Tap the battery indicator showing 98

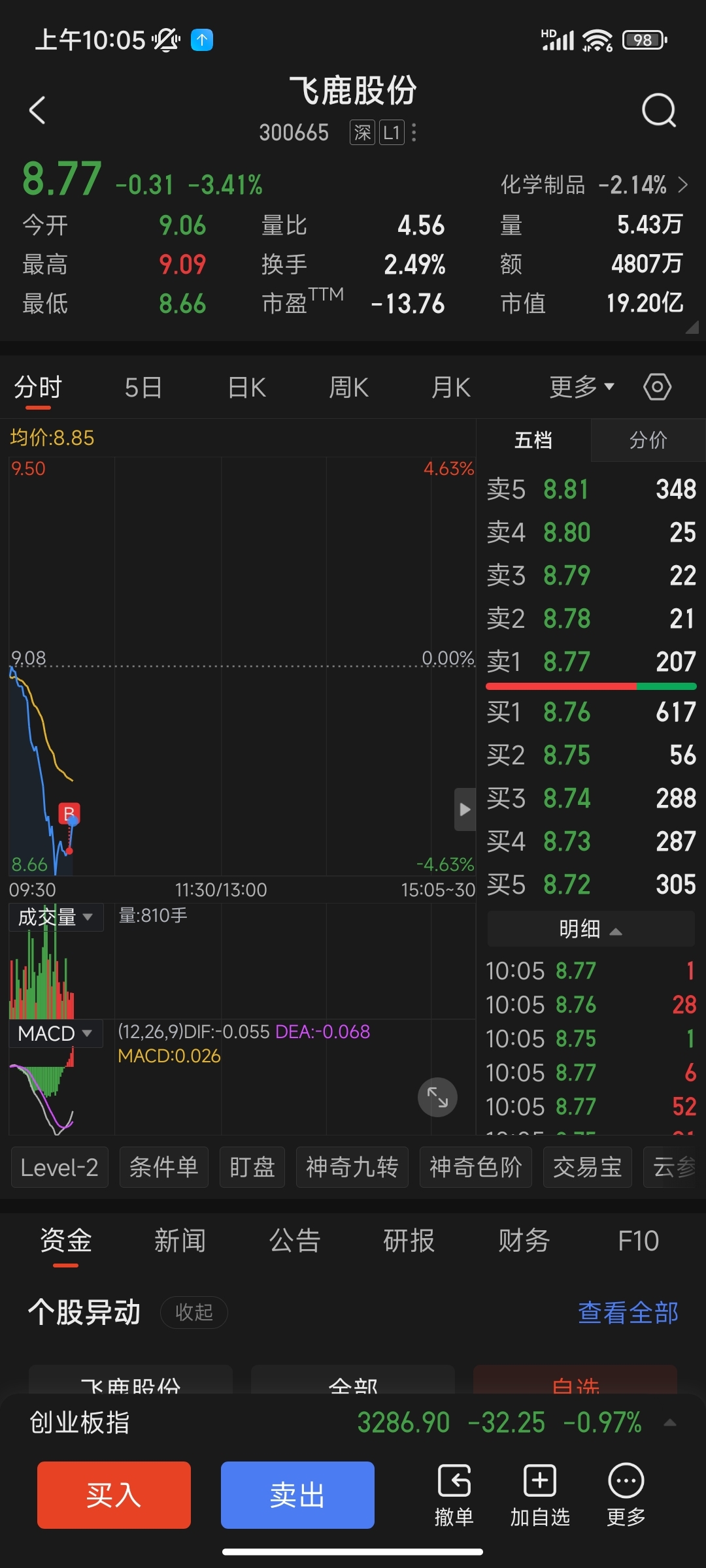pos(645,40)
